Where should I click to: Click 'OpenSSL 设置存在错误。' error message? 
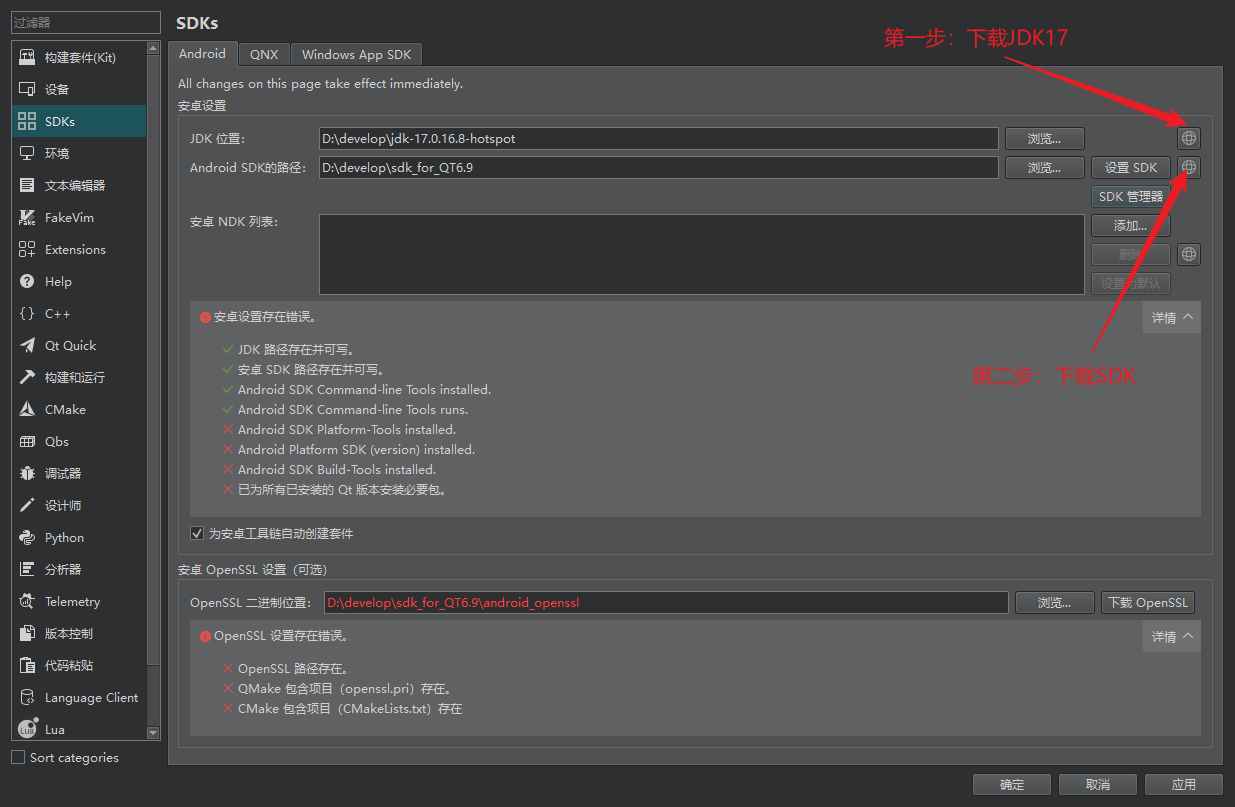pyautogui.click(x=281, y=635)
